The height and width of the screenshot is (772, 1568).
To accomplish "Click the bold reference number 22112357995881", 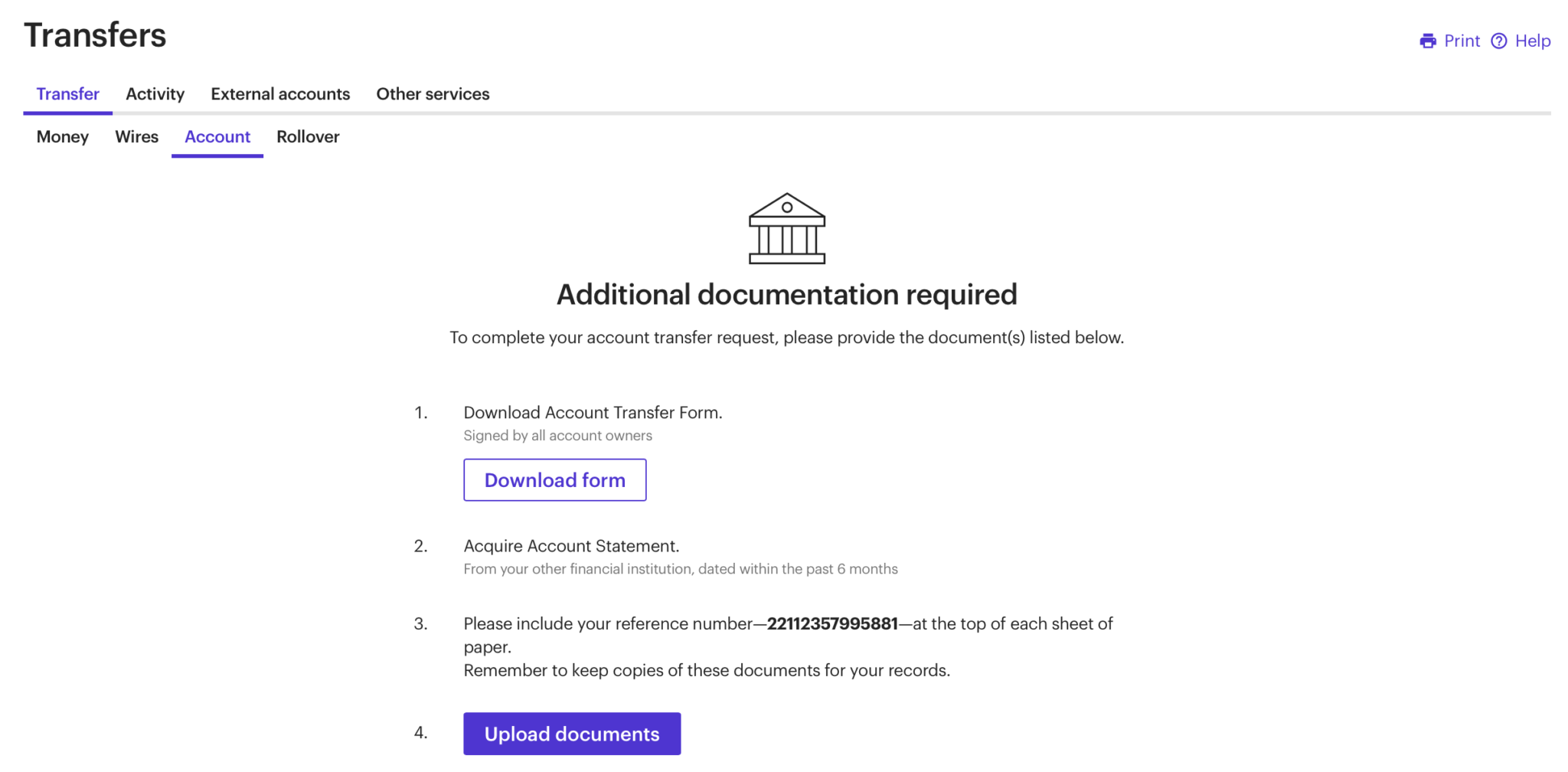I will pos(832,624).
